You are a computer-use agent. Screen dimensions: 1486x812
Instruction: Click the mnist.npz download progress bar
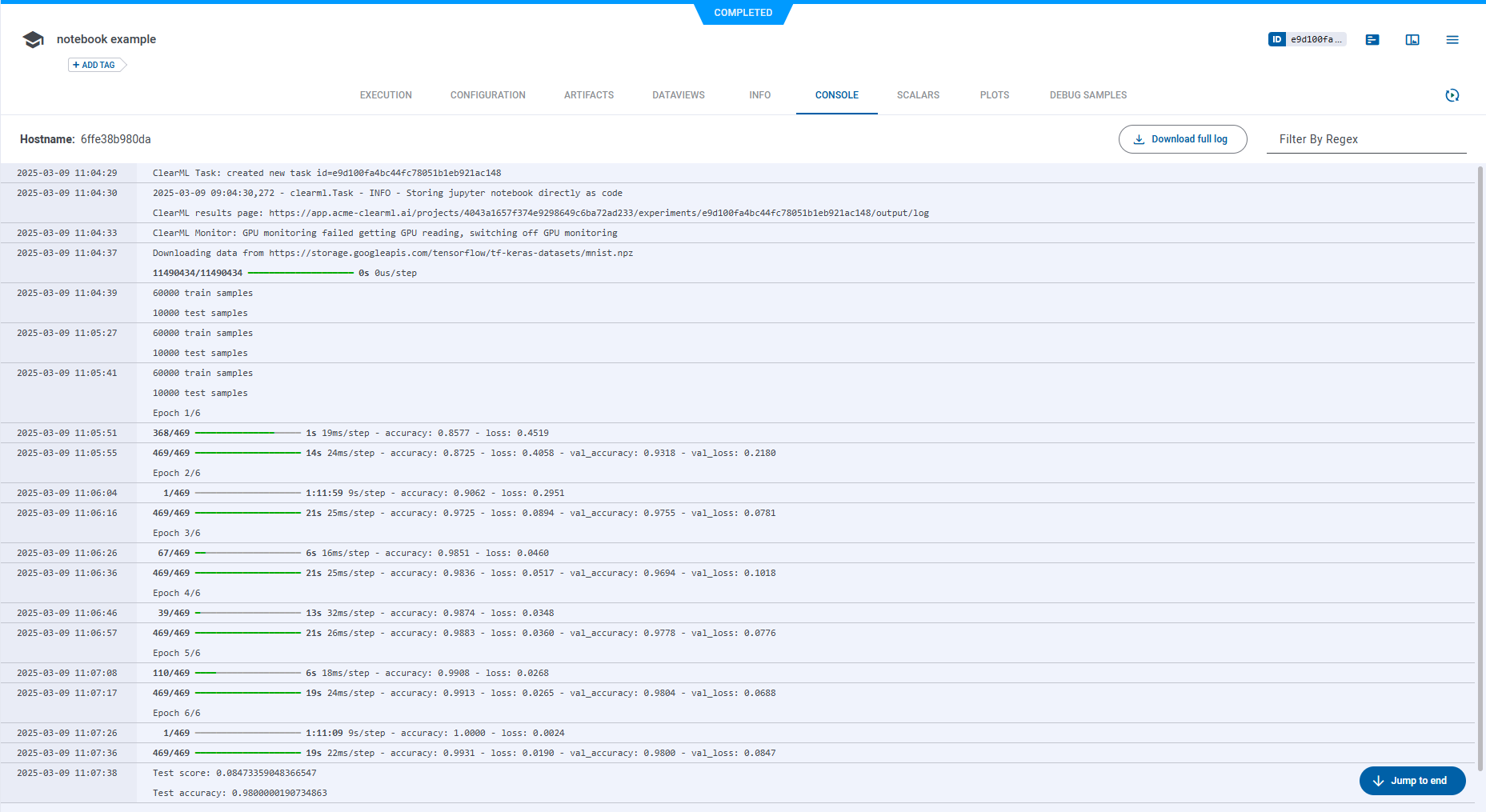click(x=301, y=273)
